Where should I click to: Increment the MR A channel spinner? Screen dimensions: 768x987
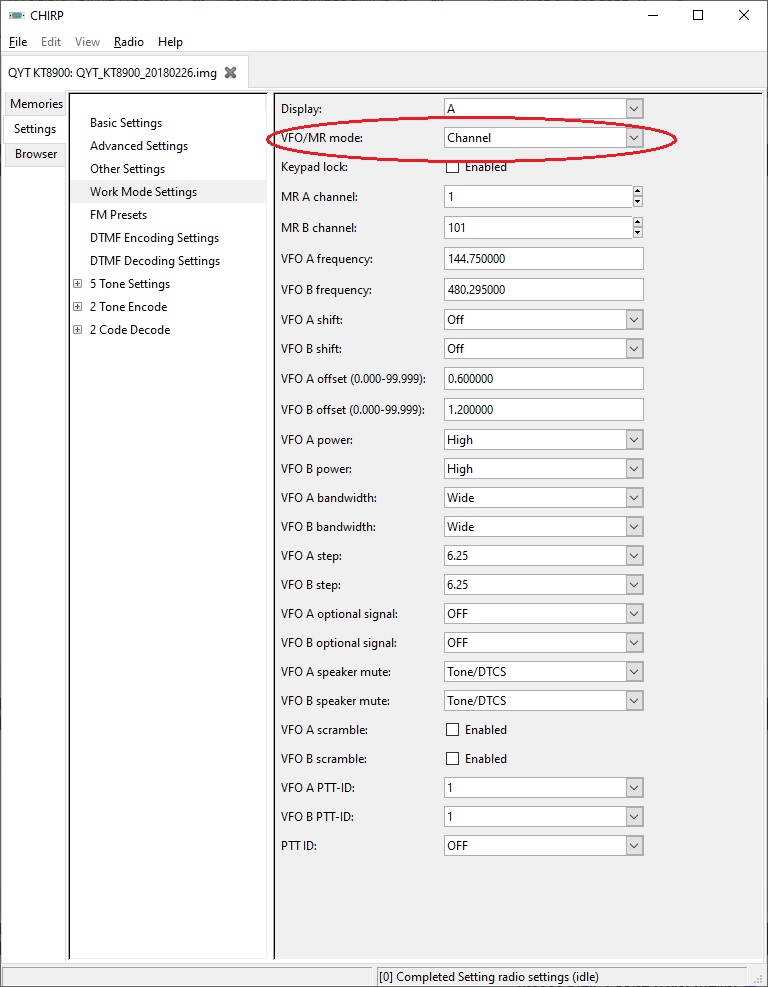tap(637, 192)
